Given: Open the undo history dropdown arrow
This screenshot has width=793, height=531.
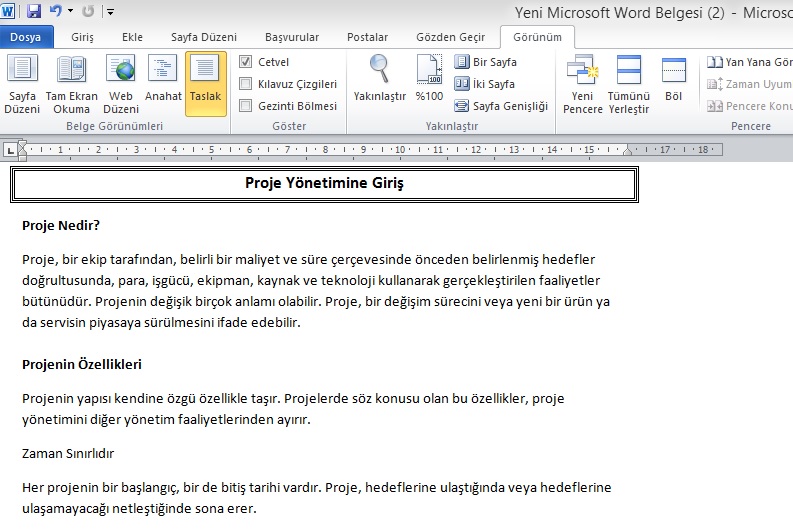Looking at the screenshot, I should coord(70,12).
